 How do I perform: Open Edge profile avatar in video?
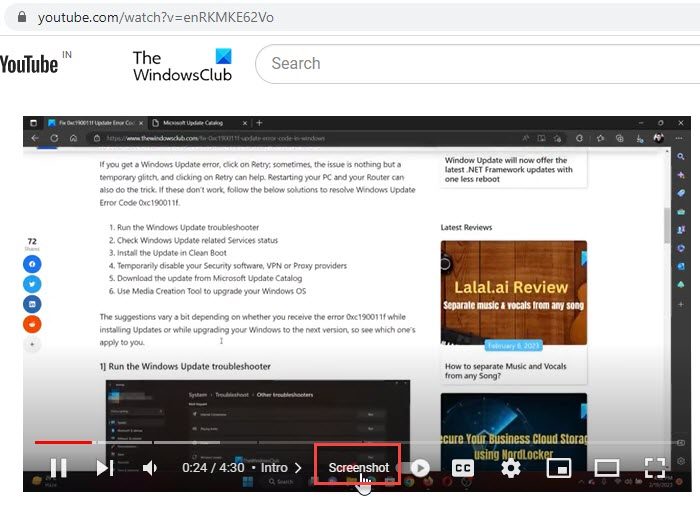[658, 138]
